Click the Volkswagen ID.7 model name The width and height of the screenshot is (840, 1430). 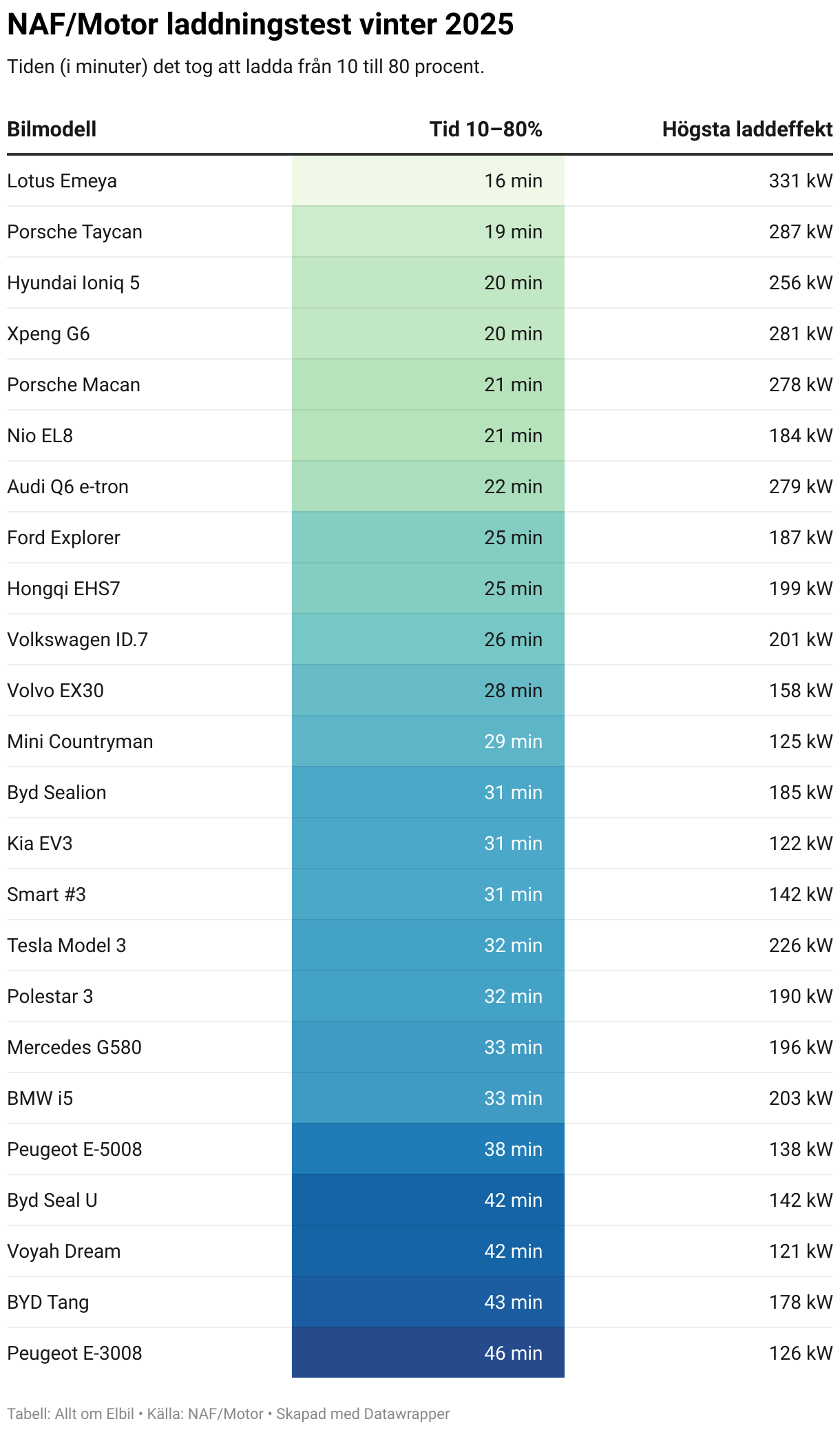pyautogui.click(x=77, y=640)
